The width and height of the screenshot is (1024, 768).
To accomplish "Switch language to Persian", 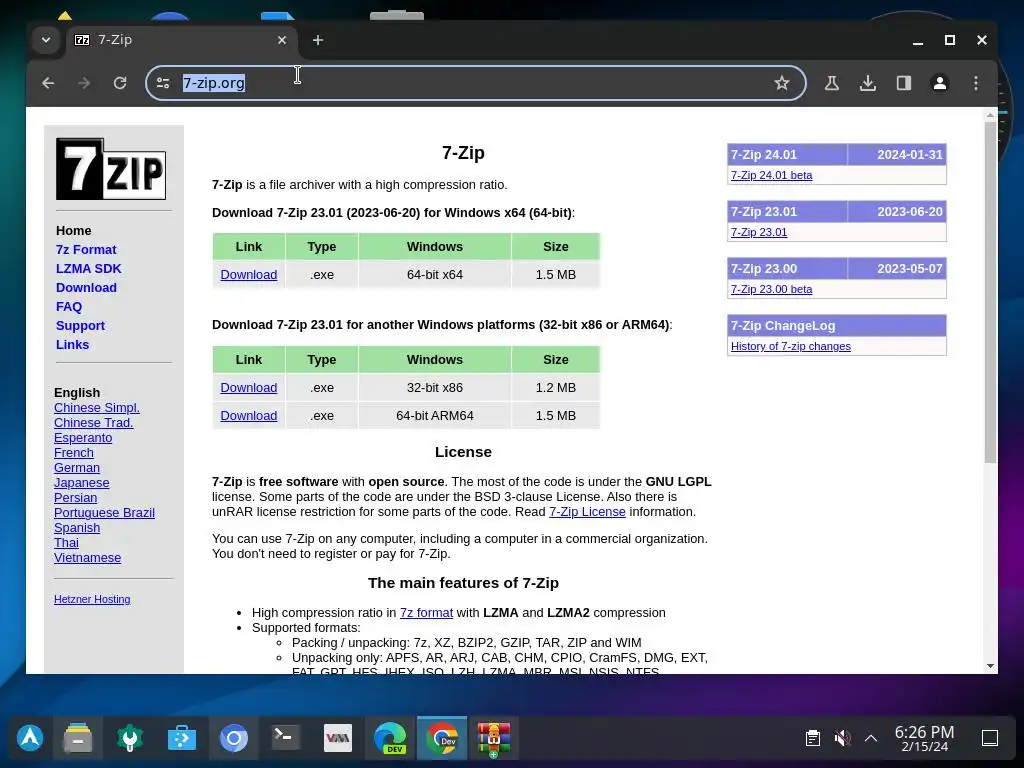I will coord(76,498).
